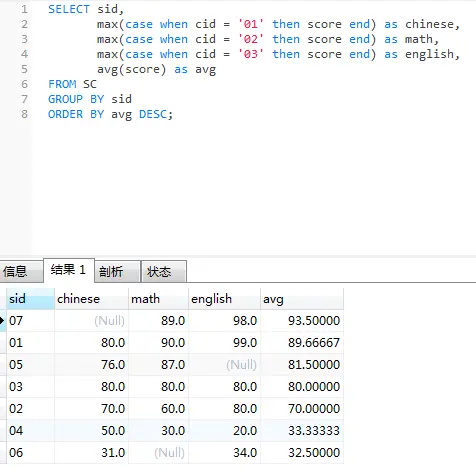Click math value 90.0
Screen dimensions: 476x473
coord(158,343)
